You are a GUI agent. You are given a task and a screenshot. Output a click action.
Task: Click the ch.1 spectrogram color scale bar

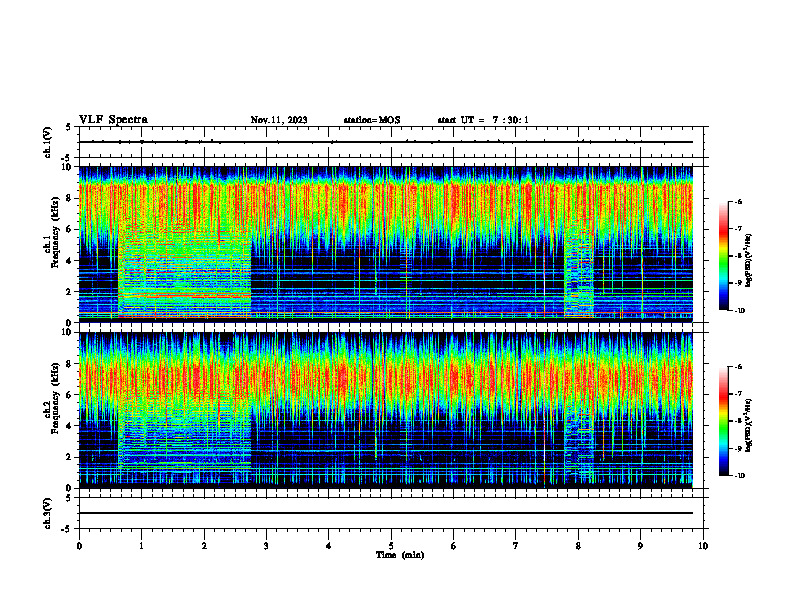(x=724, y=256)
